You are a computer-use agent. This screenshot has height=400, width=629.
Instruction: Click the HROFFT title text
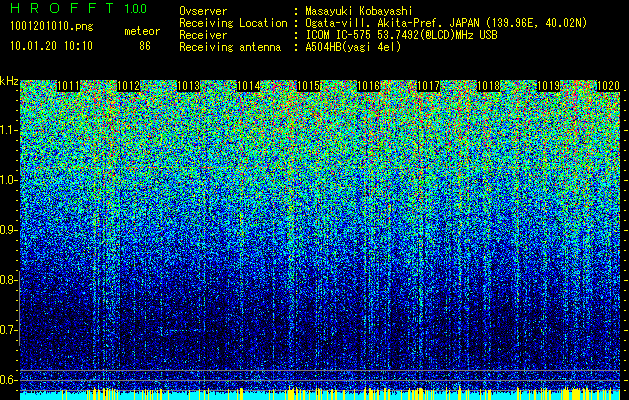[62, 8]
